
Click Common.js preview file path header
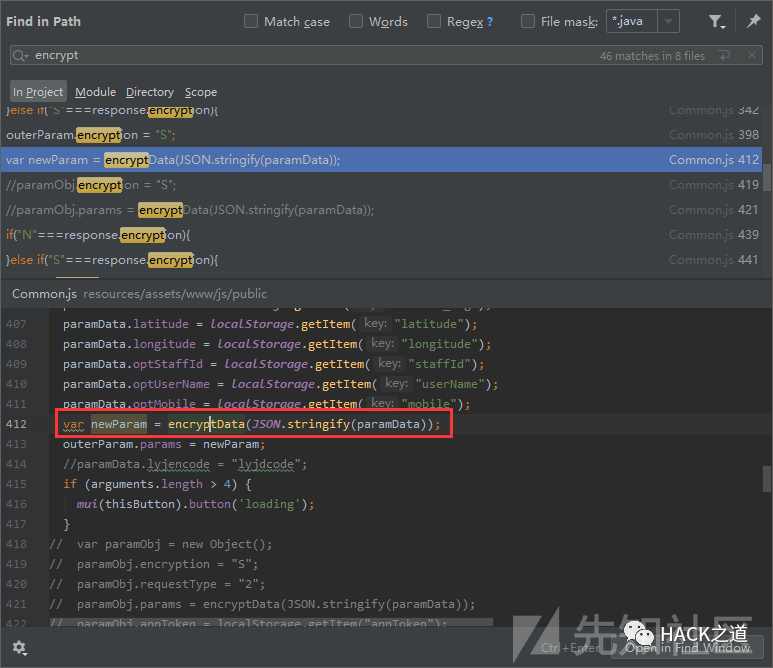click(140, 294)
